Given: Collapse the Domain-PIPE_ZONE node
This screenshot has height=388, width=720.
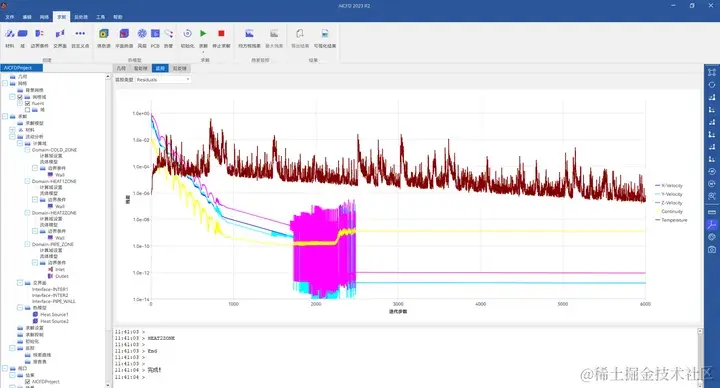Looking at the screenshot, I should pyautogui.click(x=27, y=244).
